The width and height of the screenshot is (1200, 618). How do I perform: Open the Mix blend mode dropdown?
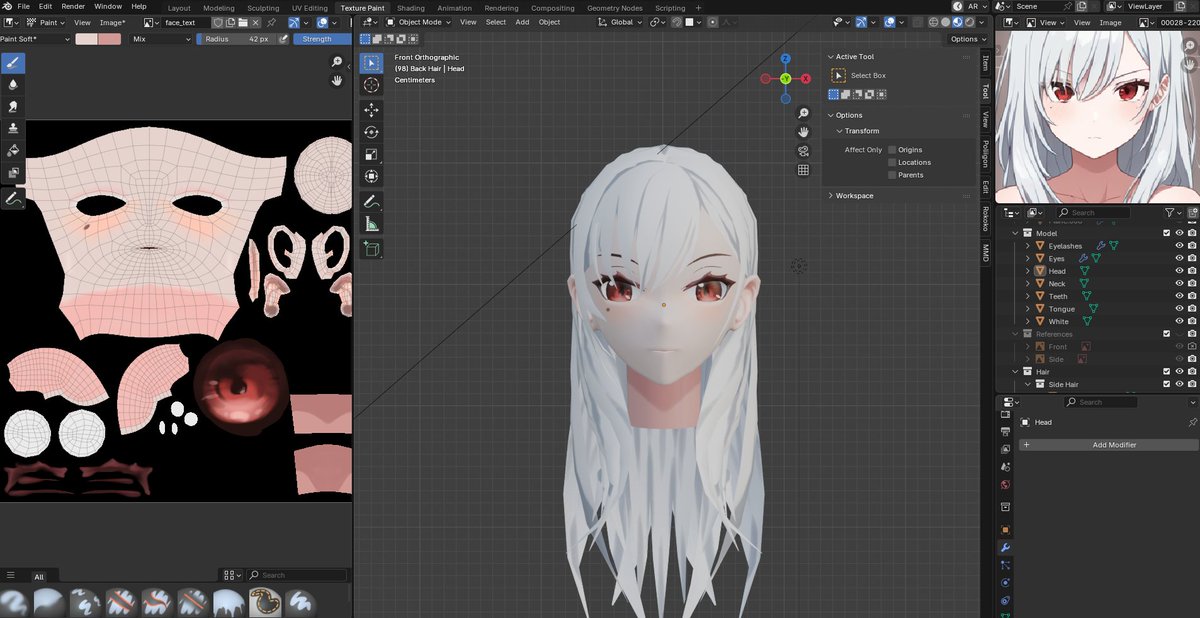(x=160, y=39)
